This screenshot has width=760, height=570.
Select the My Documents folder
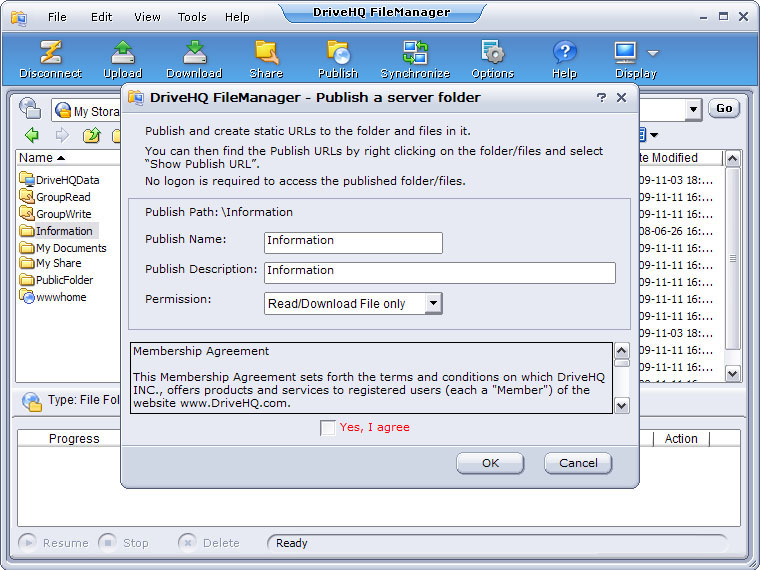pos(63,248)
